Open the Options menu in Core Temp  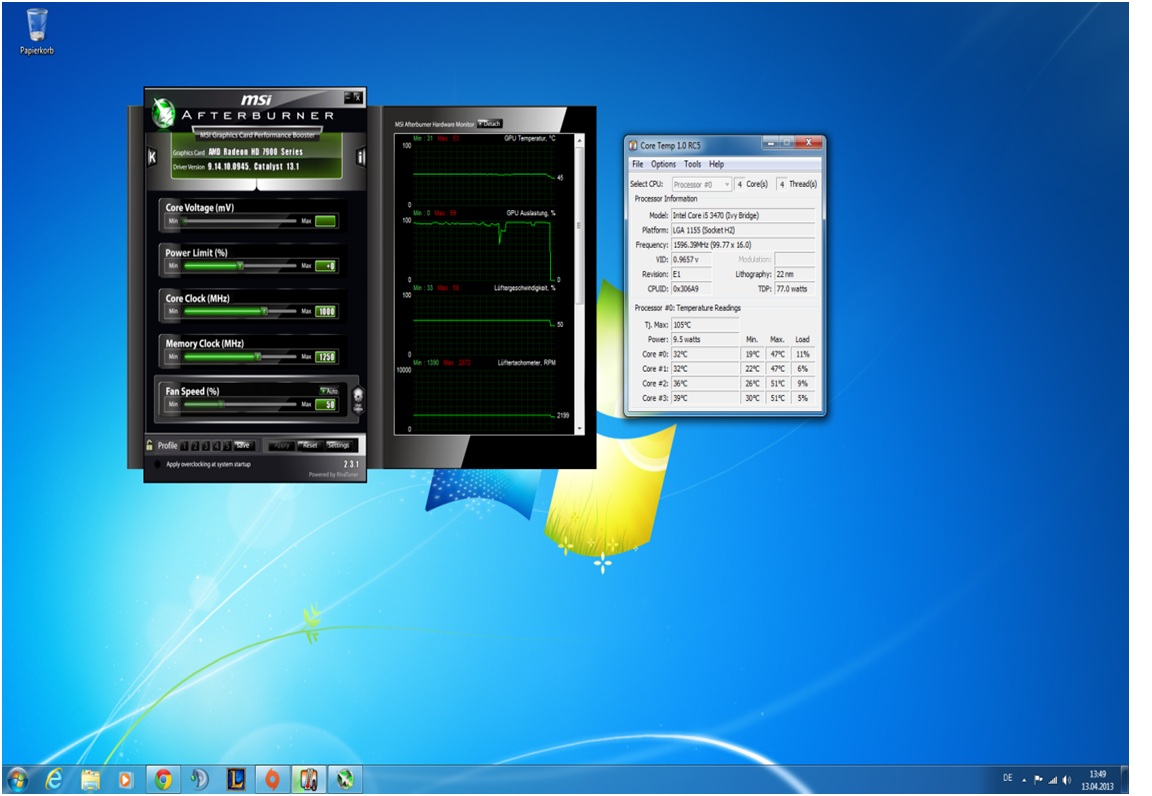click(x=663, y=164)
